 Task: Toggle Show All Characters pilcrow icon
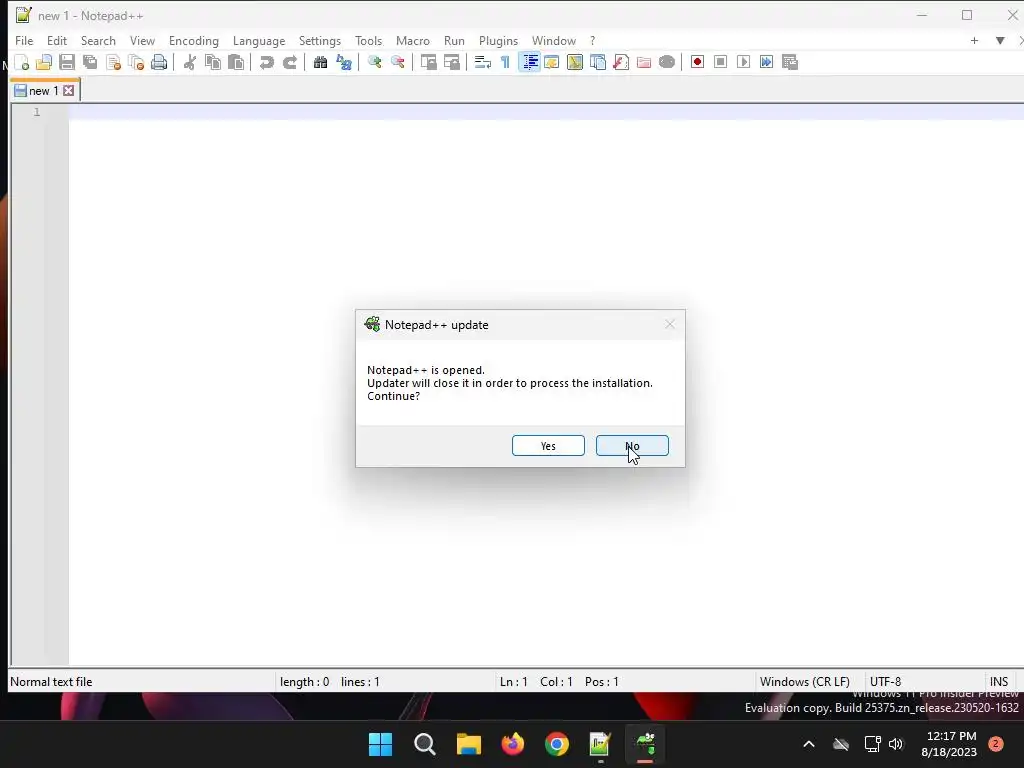[x=505, y=62]
